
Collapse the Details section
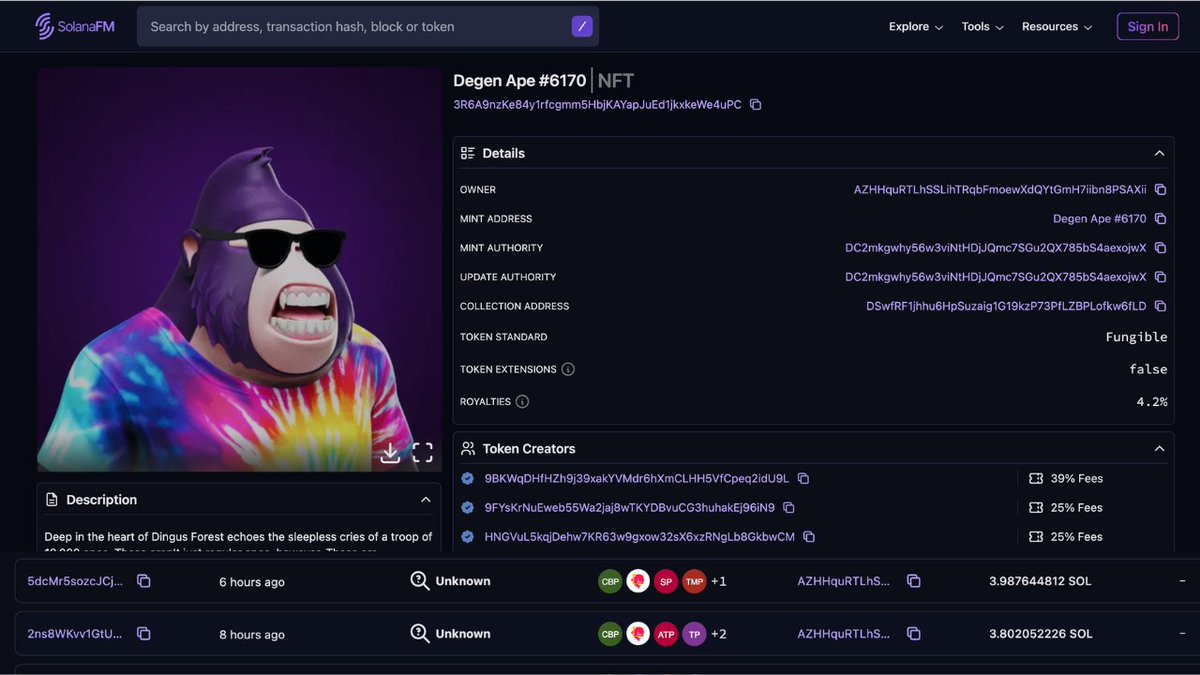pos(1159,153)
